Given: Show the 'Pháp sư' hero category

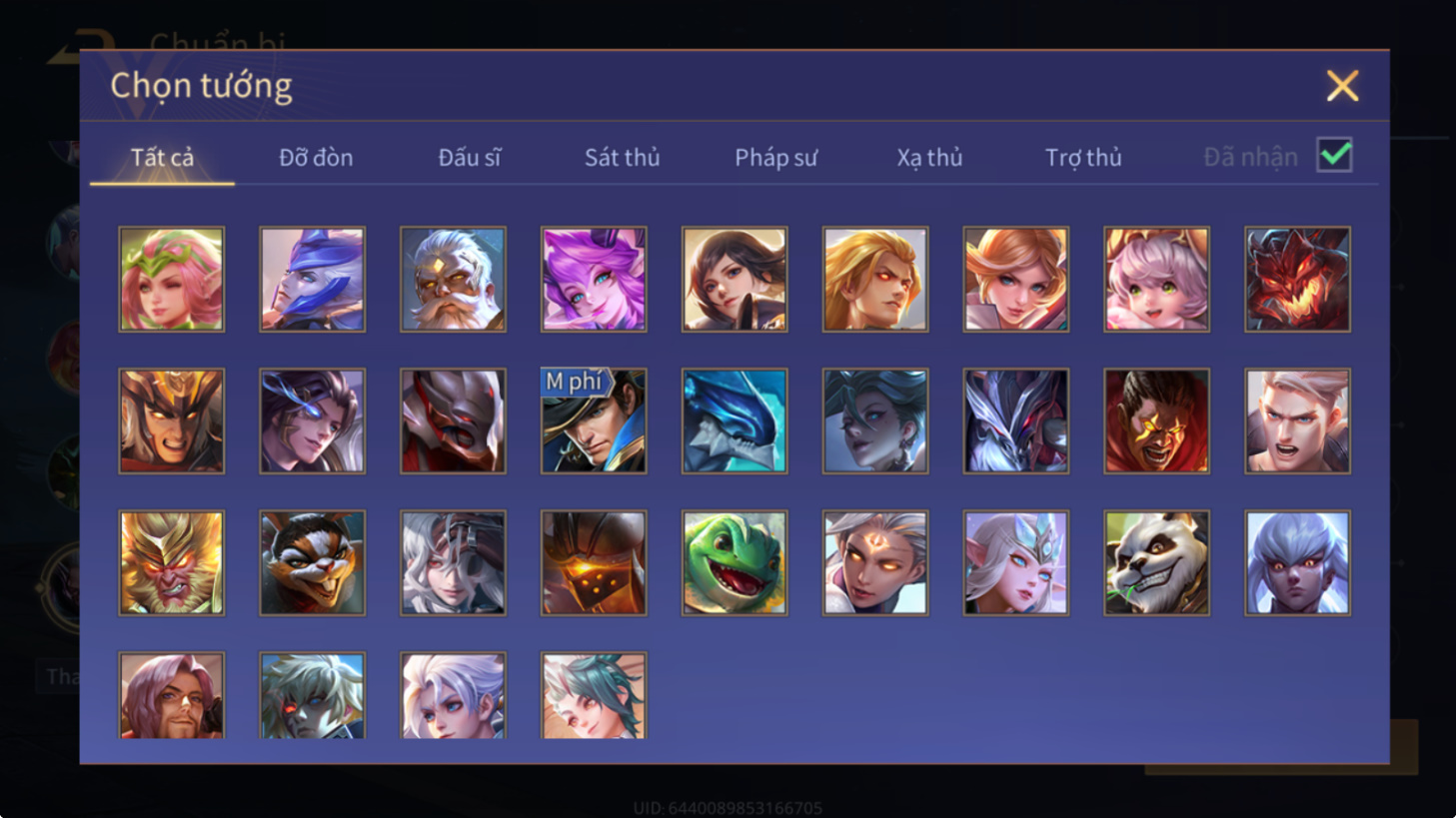Looking at the screenshot, I should pos(775,158).
